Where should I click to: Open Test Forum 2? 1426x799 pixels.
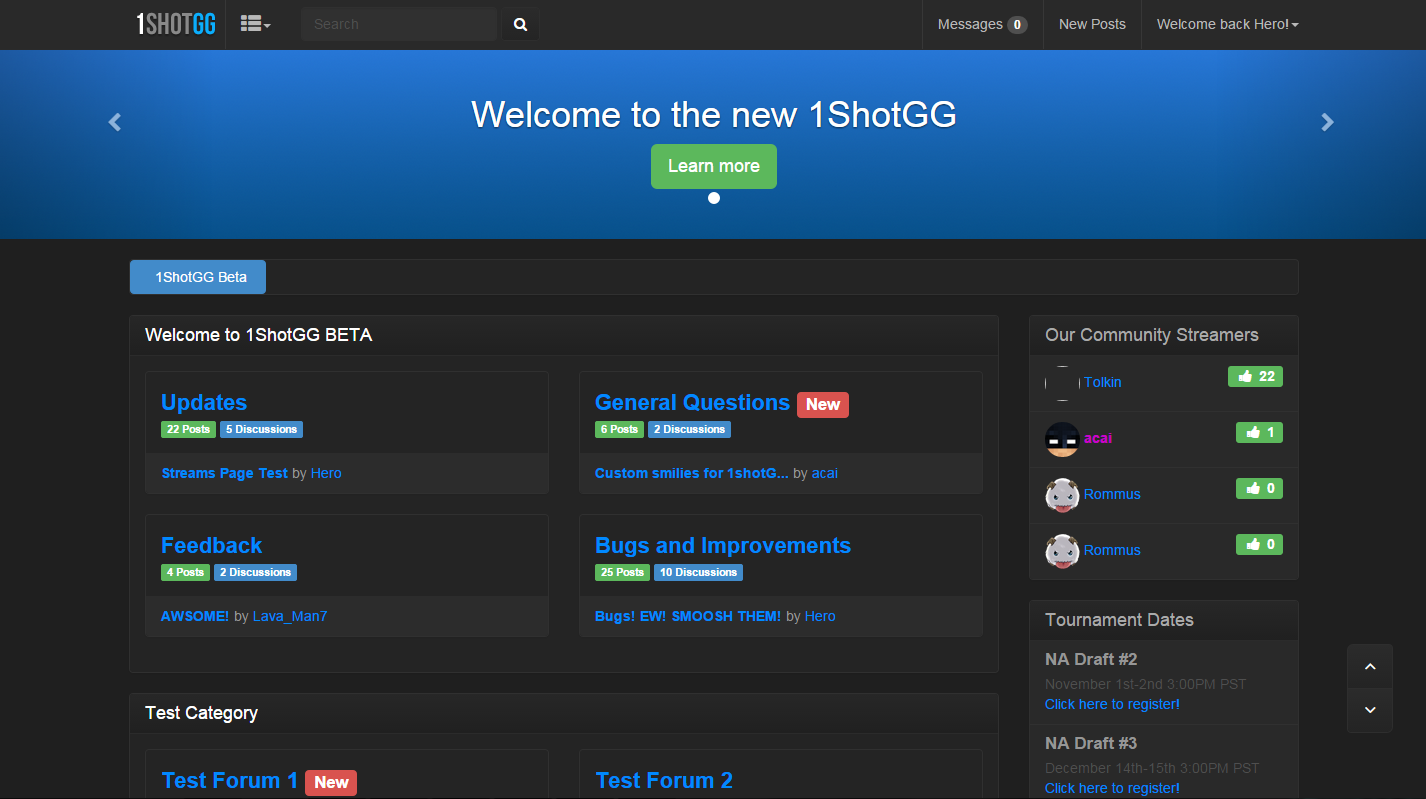click(664, 780)
